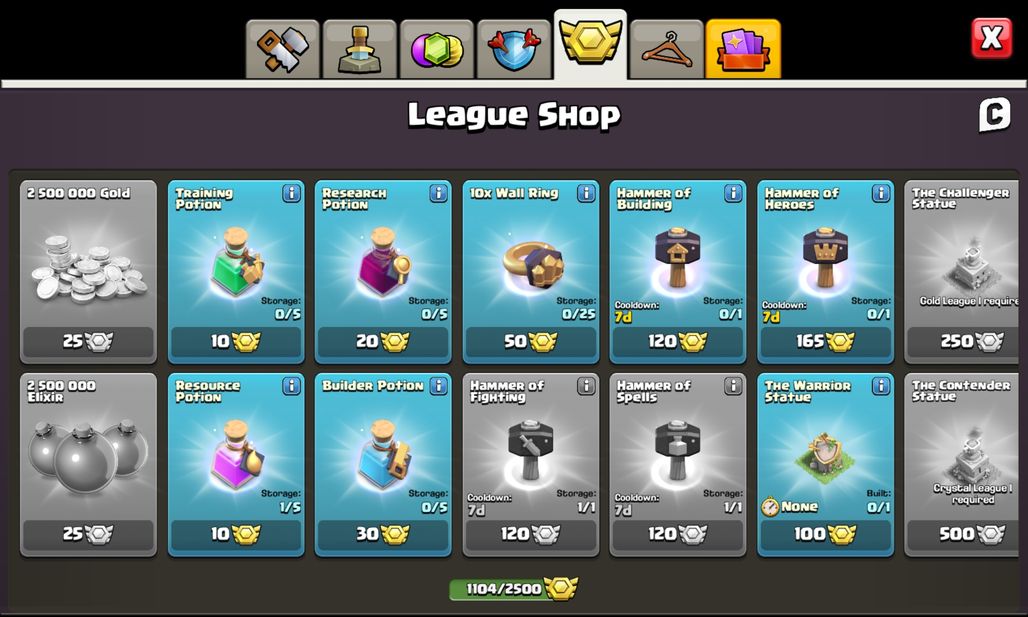The image size is (1028, 617).
Task: Tap the 1104/2500 league medals bar
Action: (x=513, y=589)
